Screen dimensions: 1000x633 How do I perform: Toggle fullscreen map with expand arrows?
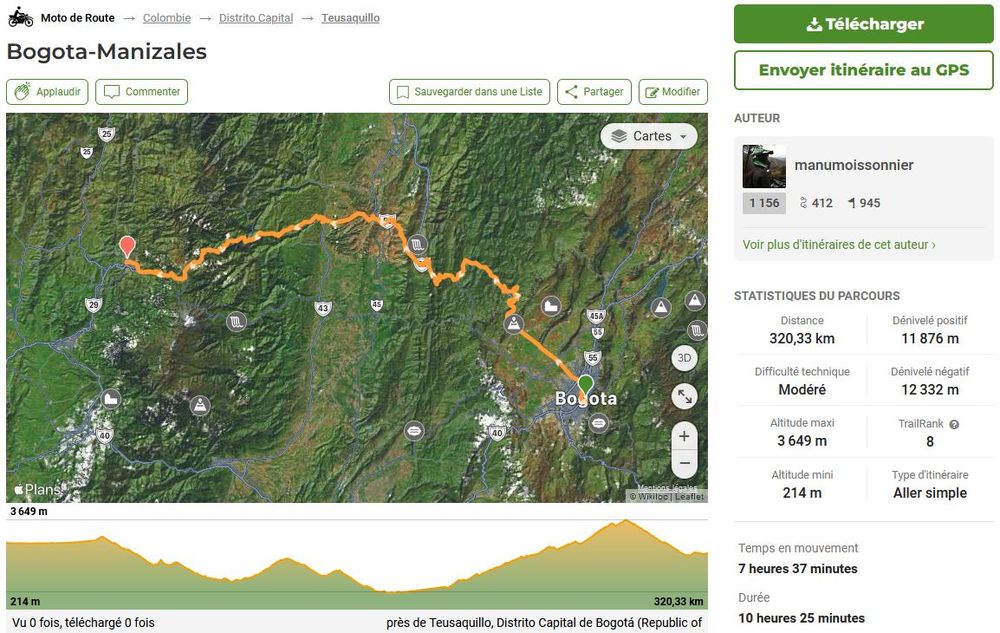pyautogui.click(x=684, y=396)
